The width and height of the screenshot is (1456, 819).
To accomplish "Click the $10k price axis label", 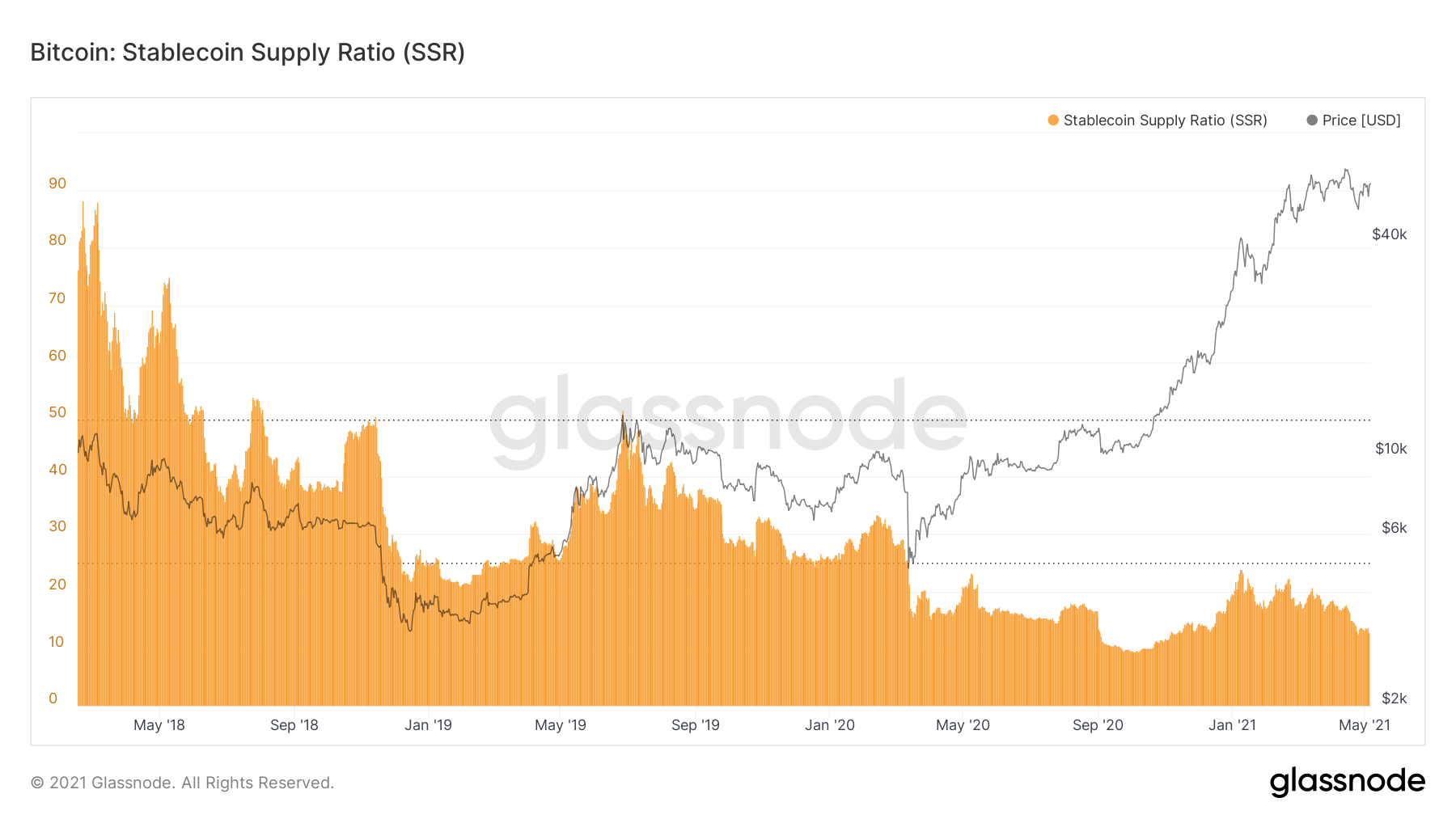I will click(1391, 449).
